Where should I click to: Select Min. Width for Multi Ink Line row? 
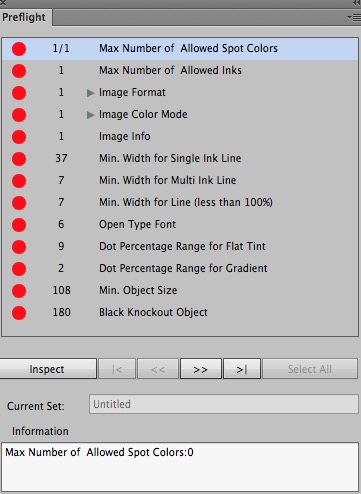click(180, 180)
